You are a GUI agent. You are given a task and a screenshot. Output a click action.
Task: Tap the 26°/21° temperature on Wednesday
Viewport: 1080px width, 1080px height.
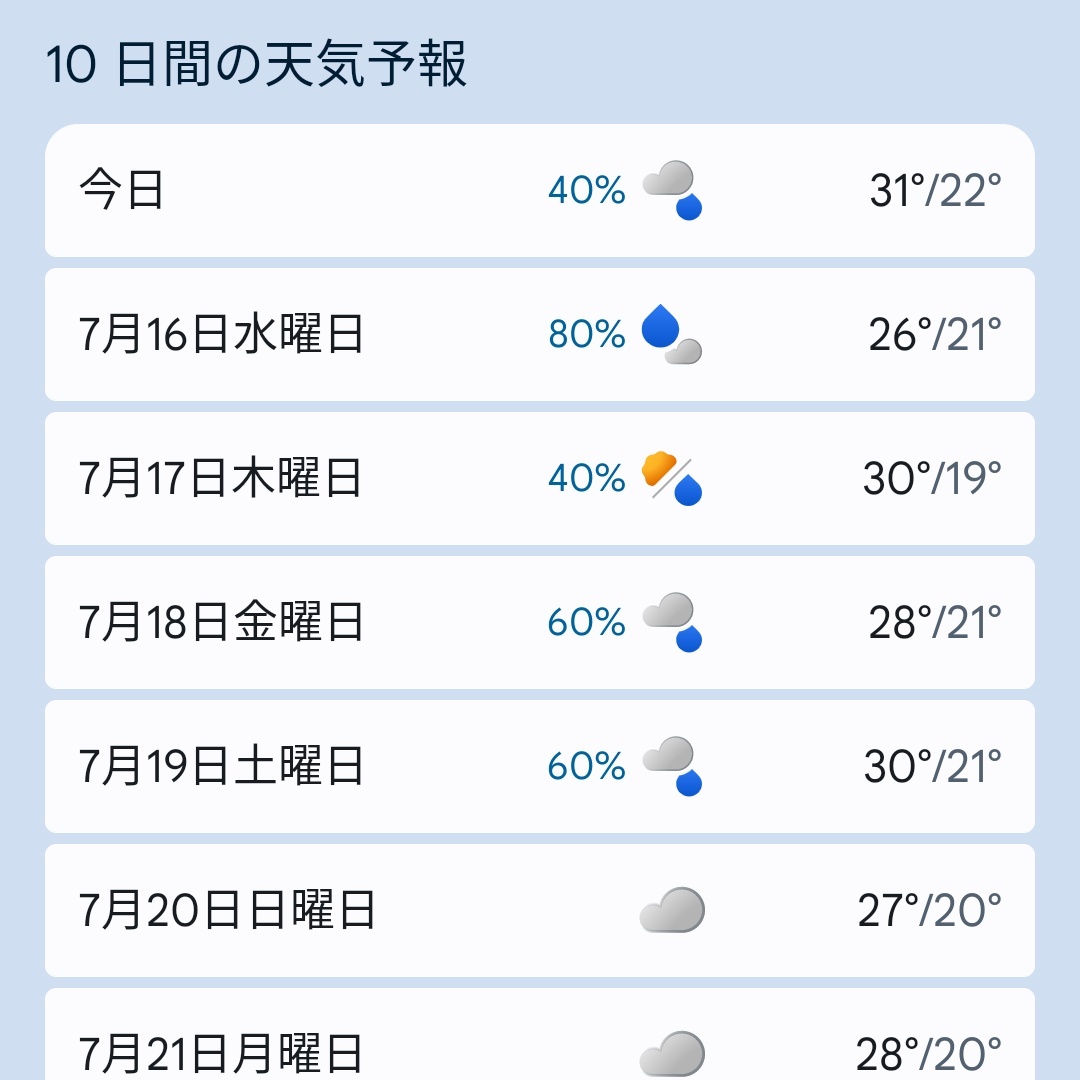pyautogui.click(x=935, y=334)
